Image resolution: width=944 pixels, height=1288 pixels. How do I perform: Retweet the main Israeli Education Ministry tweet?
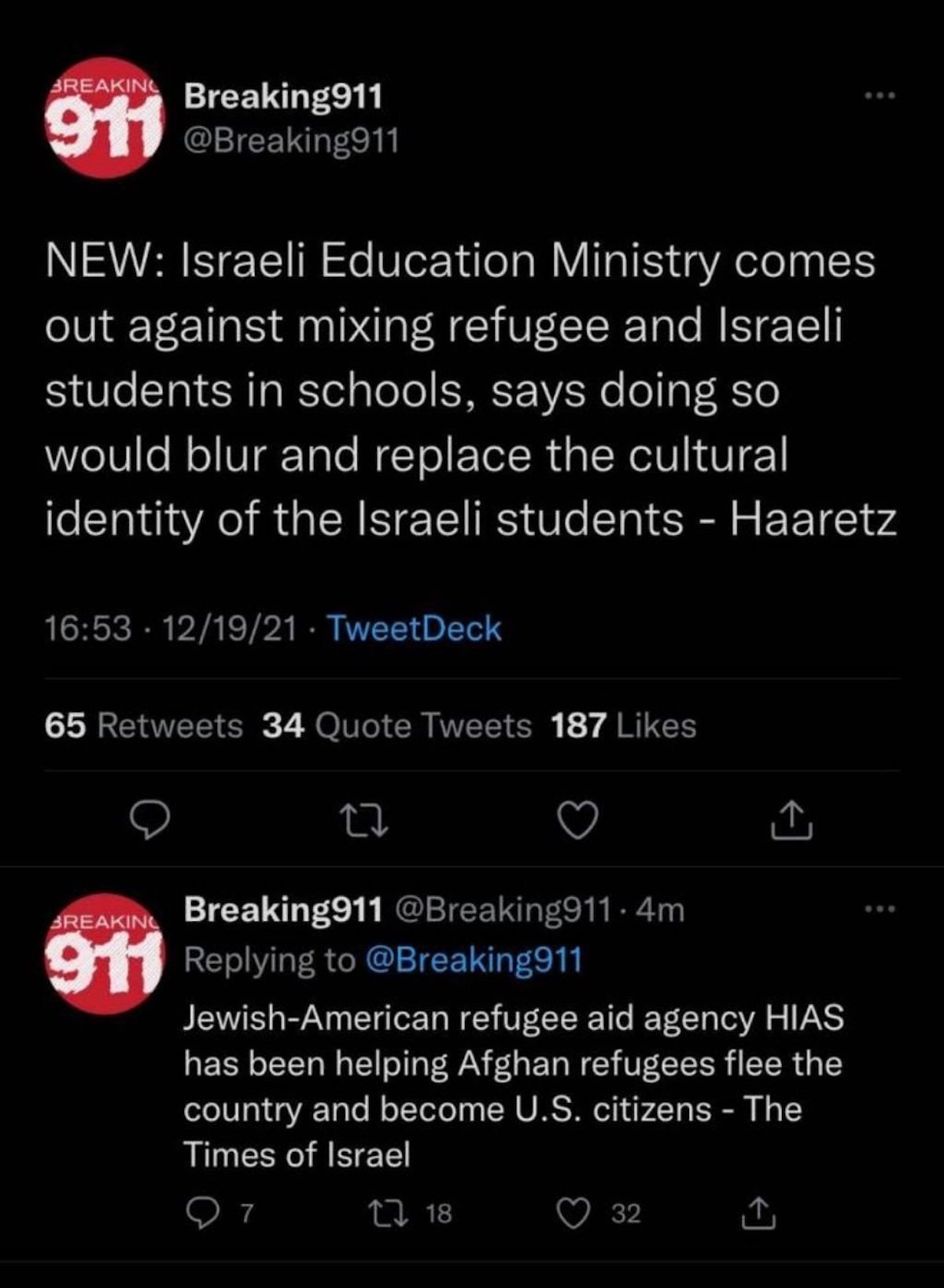coord(364,821)
